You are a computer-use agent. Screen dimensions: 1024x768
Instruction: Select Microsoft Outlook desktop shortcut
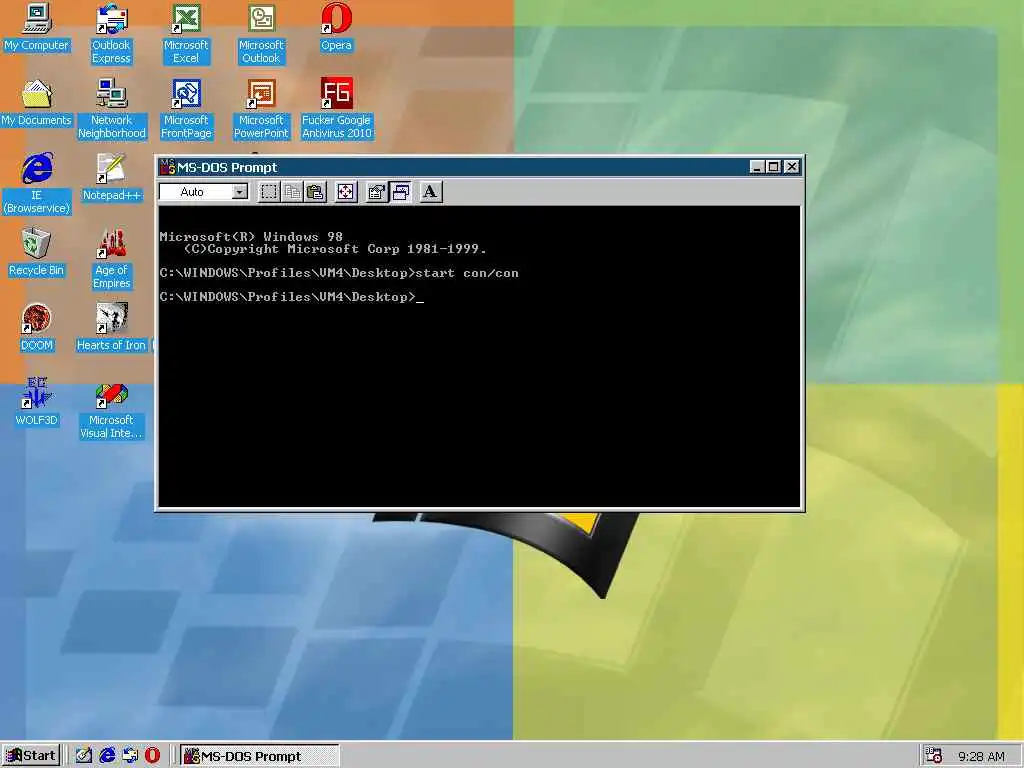(x=261, y=34)
